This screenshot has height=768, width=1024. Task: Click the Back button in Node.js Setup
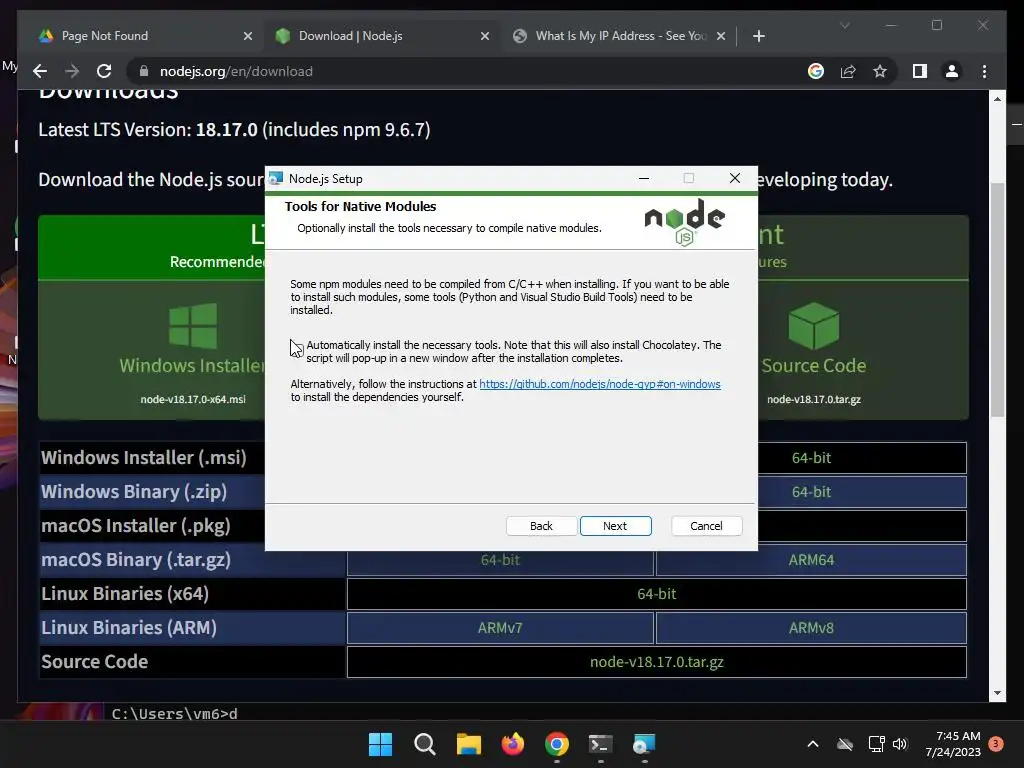pyautogui.click(x=541, y=526)
